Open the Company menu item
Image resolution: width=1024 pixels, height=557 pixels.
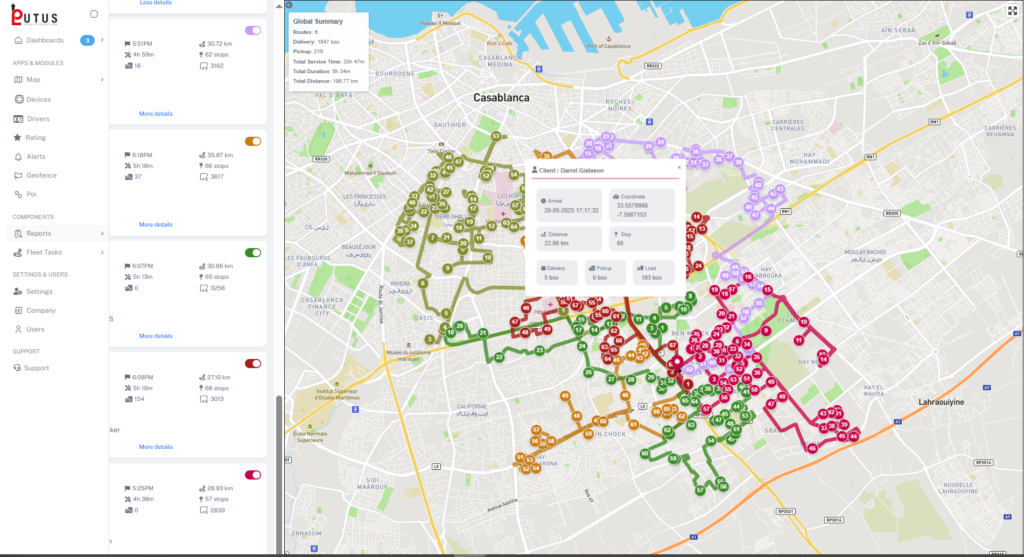tap(41, 311)
